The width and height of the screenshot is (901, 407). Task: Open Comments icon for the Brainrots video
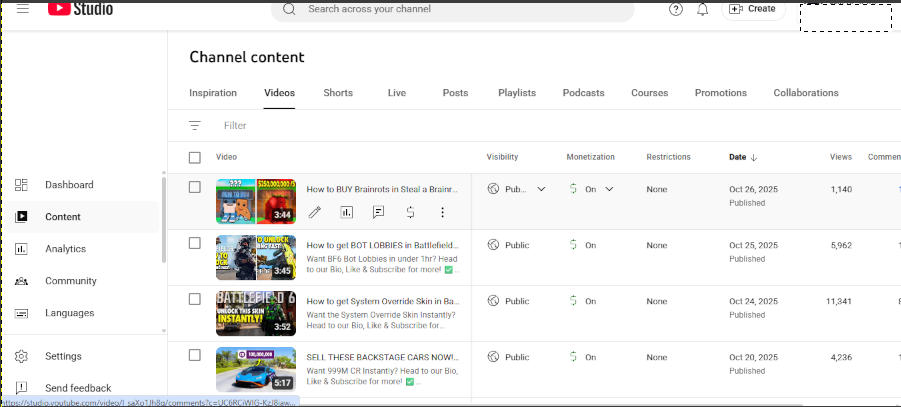pos(378,212)
